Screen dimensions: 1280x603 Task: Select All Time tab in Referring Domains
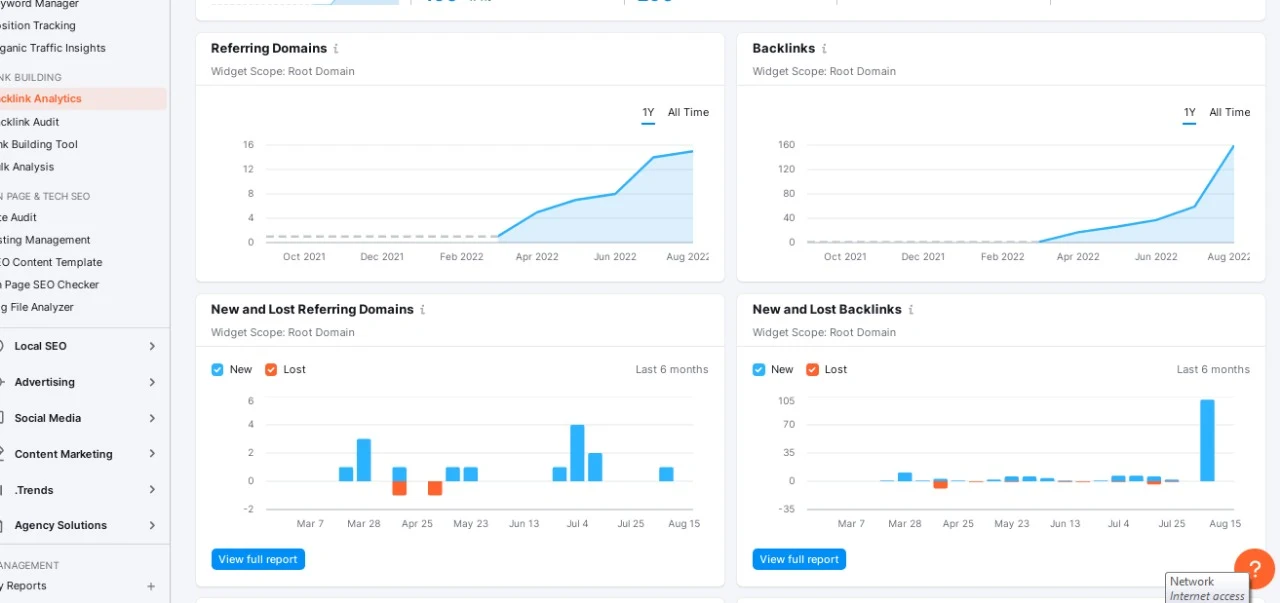coord(688,112)
